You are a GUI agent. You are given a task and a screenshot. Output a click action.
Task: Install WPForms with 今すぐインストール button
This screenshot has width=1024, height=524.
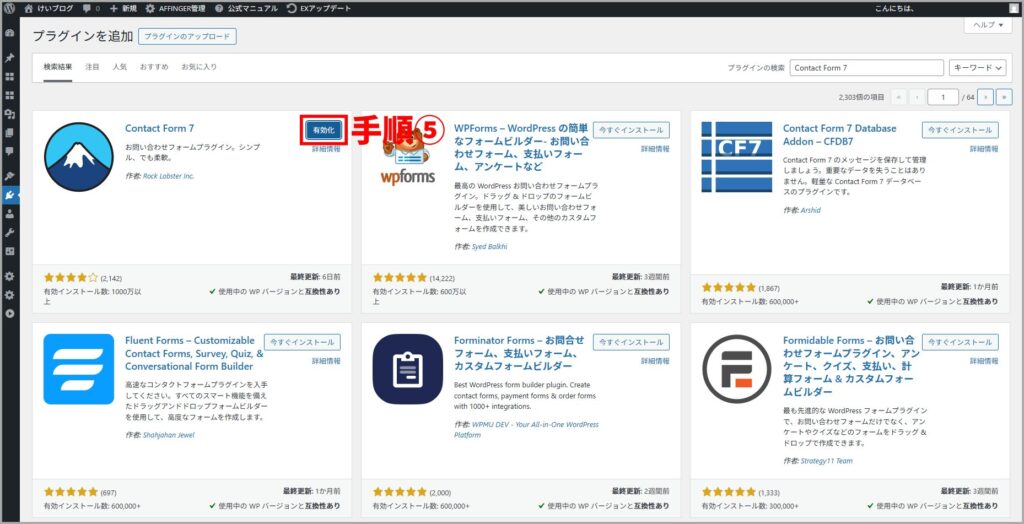tap(630, 130)
